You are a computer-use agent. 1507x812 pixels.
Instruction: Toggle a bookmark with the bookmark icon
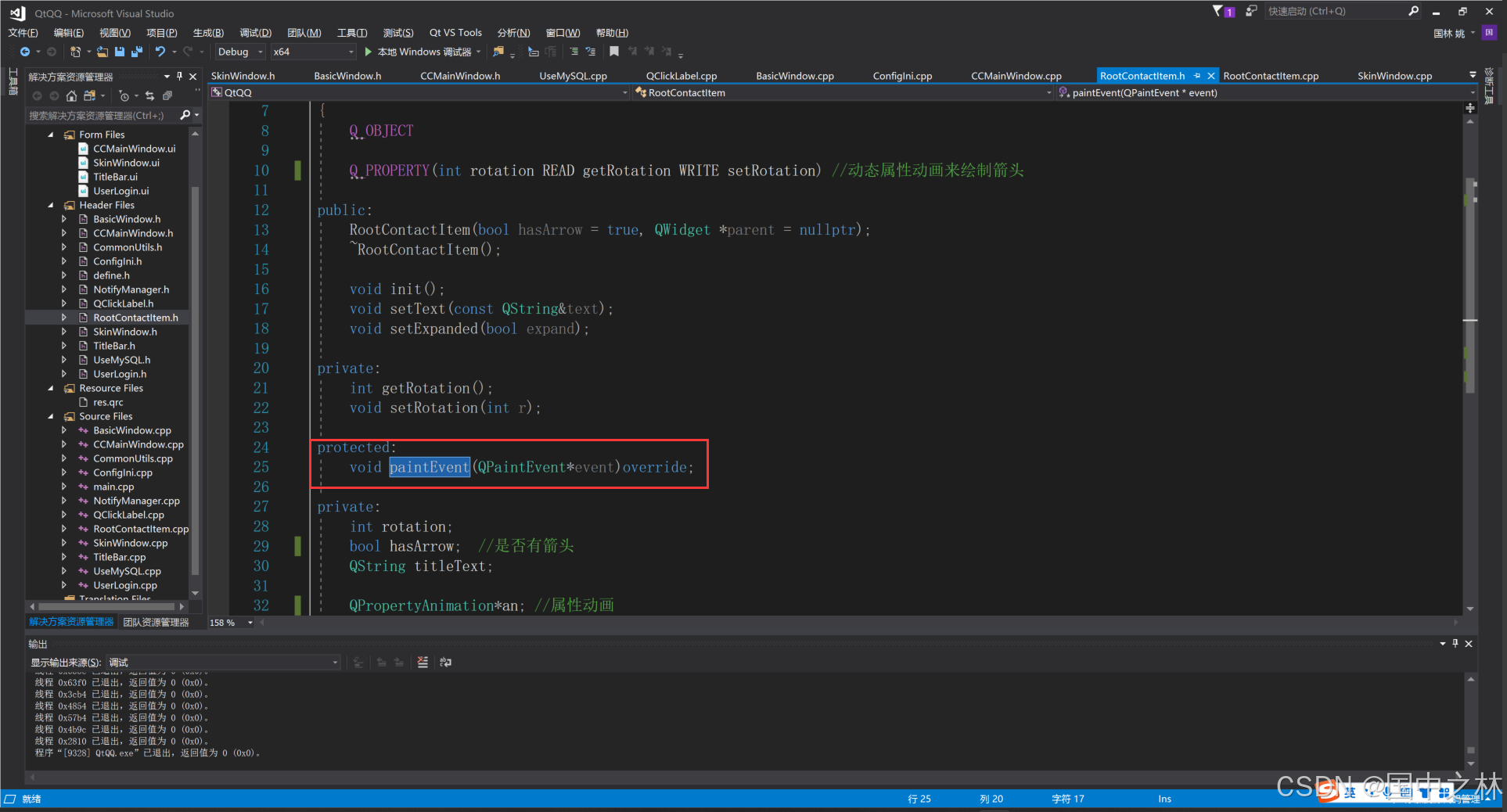point(614,52)
